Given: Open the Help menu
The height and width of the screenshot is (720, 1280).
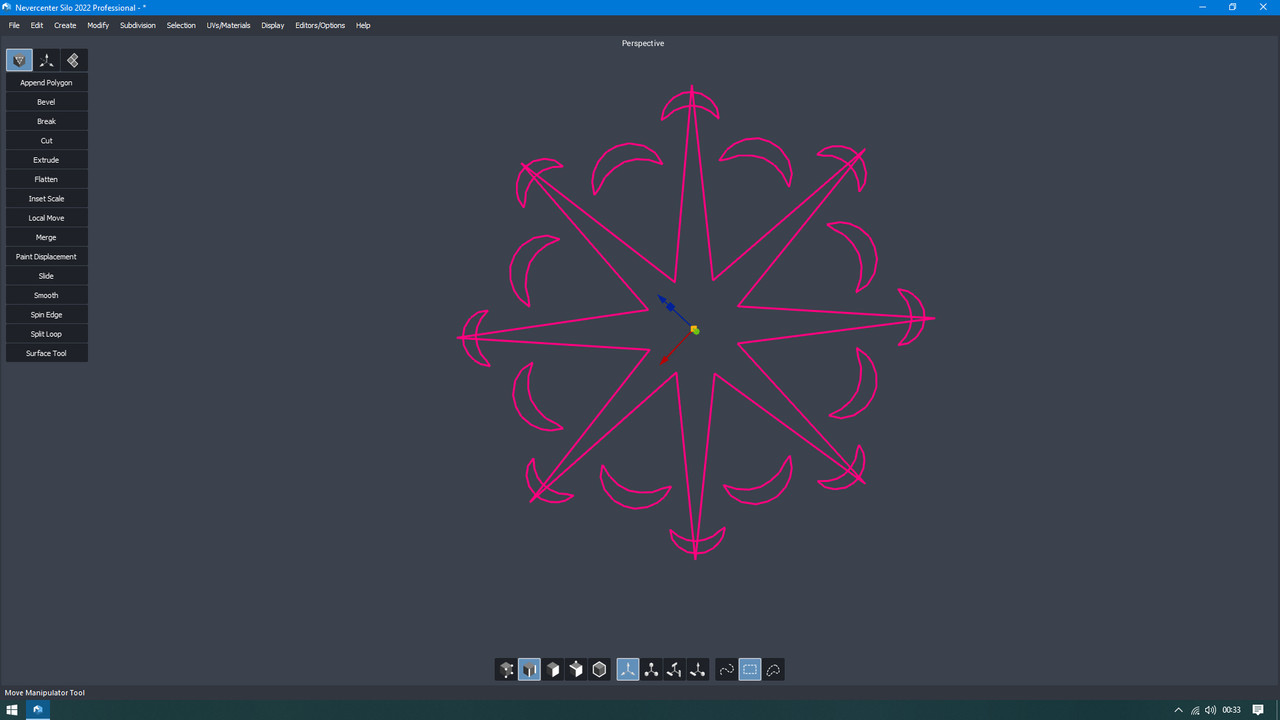Looking at the screenshot, I should [363, 25].
